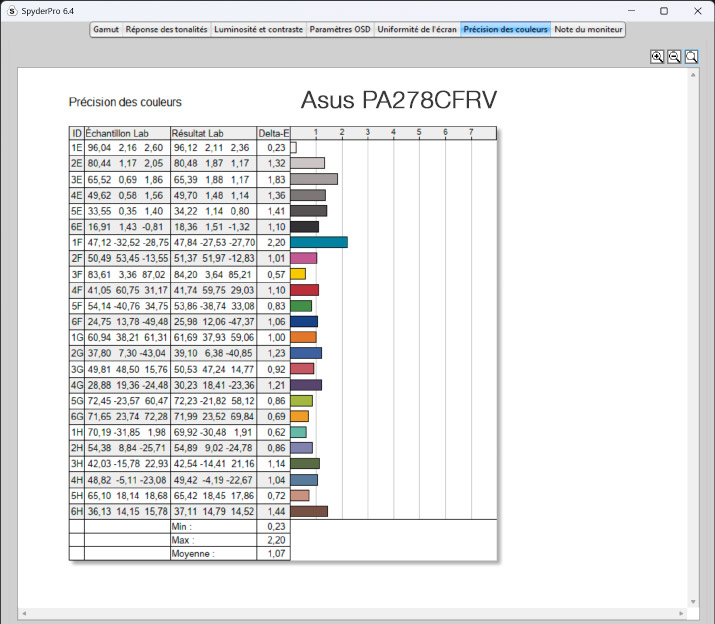Click sample Lab values in row 4E

125,195
